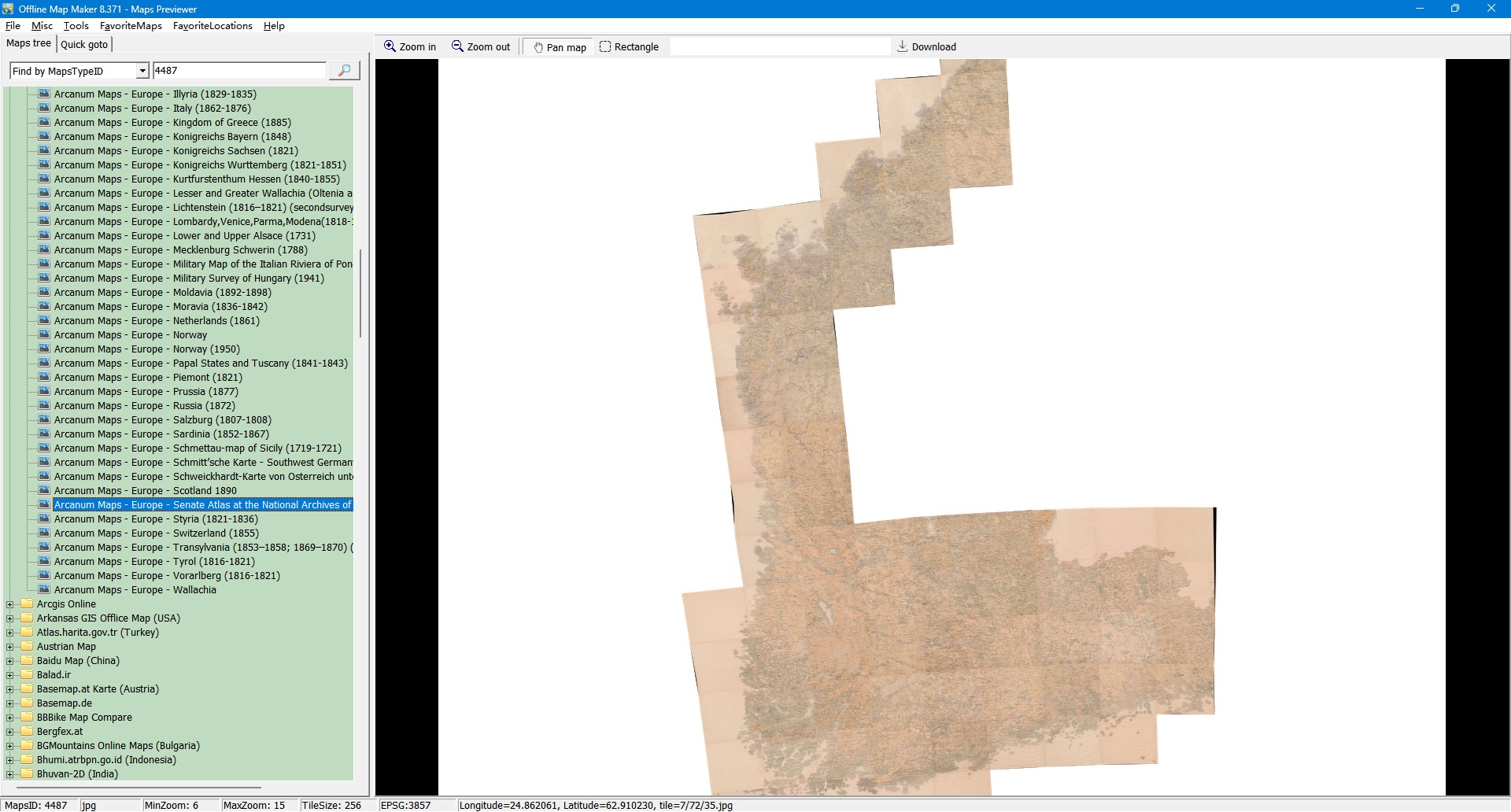Open the Tools menu

click(76, 26)
